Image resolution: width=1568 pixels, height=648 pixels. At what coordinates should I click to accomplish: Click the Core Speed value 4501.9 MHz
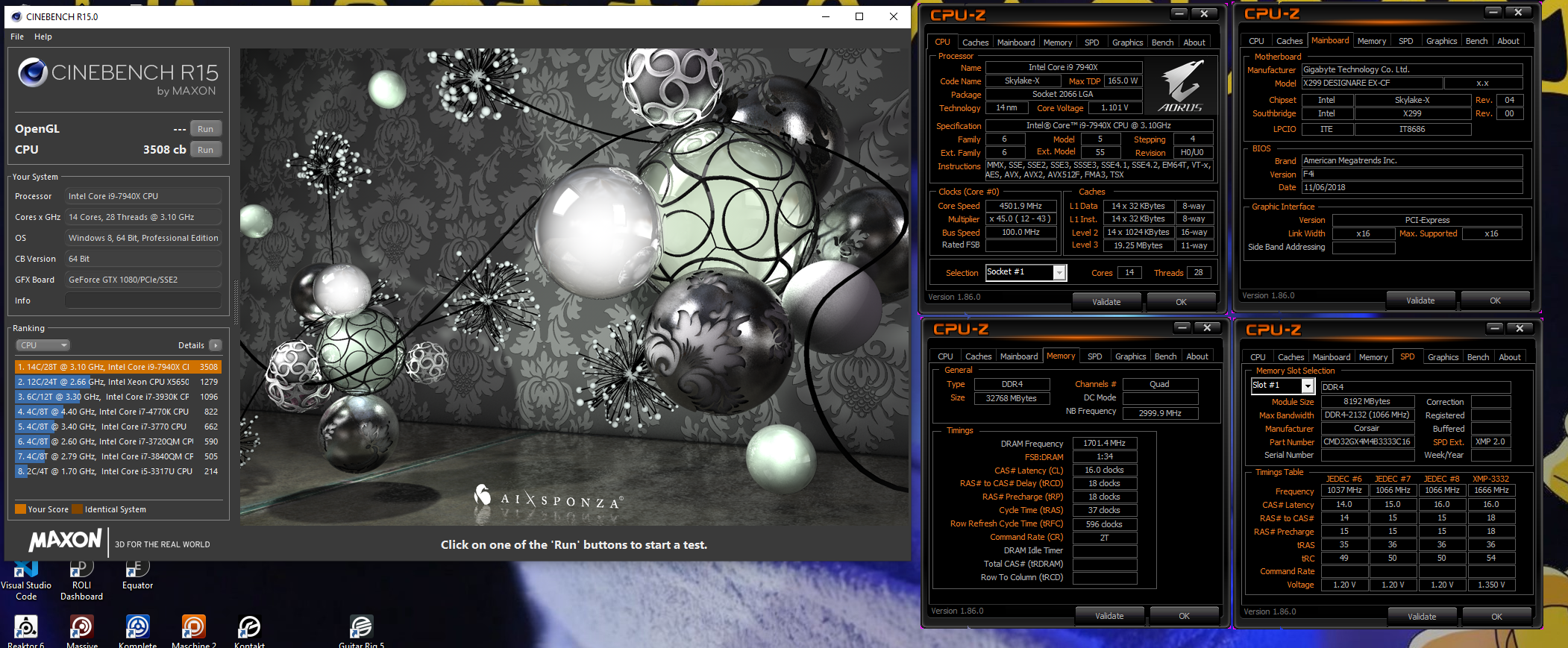coord(1021,206)
